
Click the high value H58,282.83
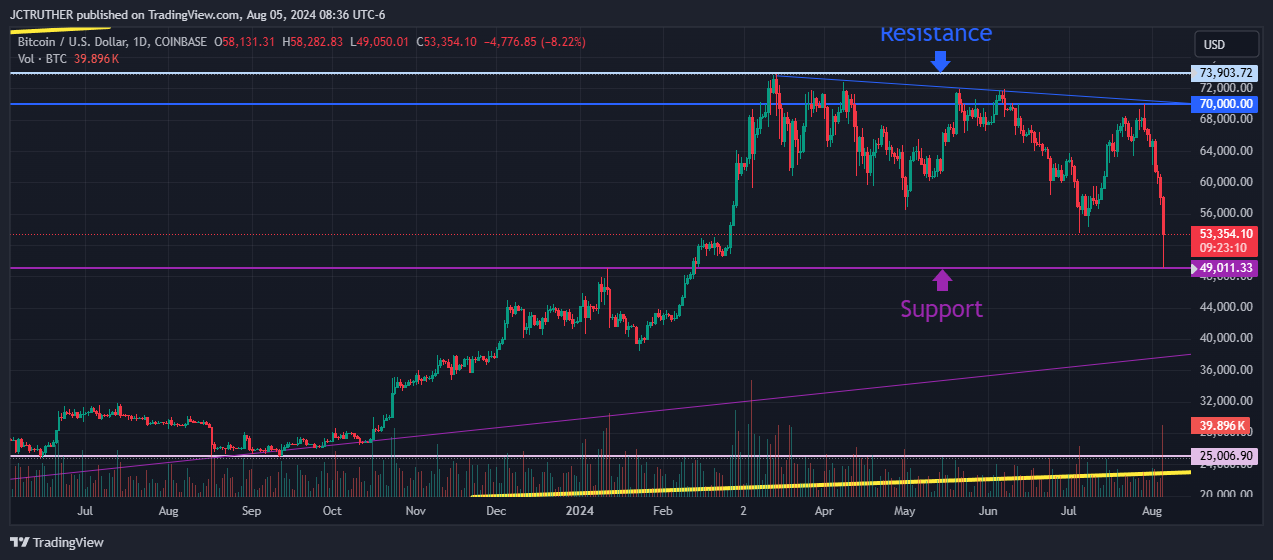(313, 42)
